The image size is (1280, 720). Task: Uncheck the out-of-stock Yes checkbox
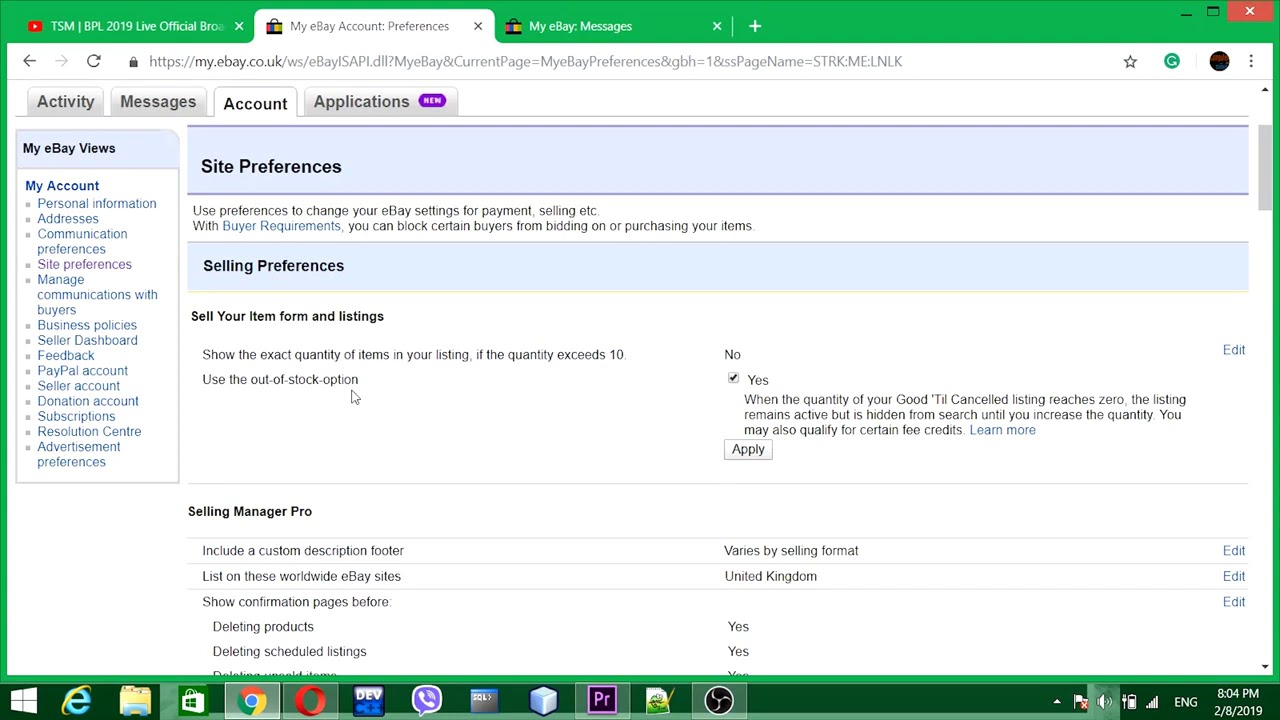(x=733, y=378)
